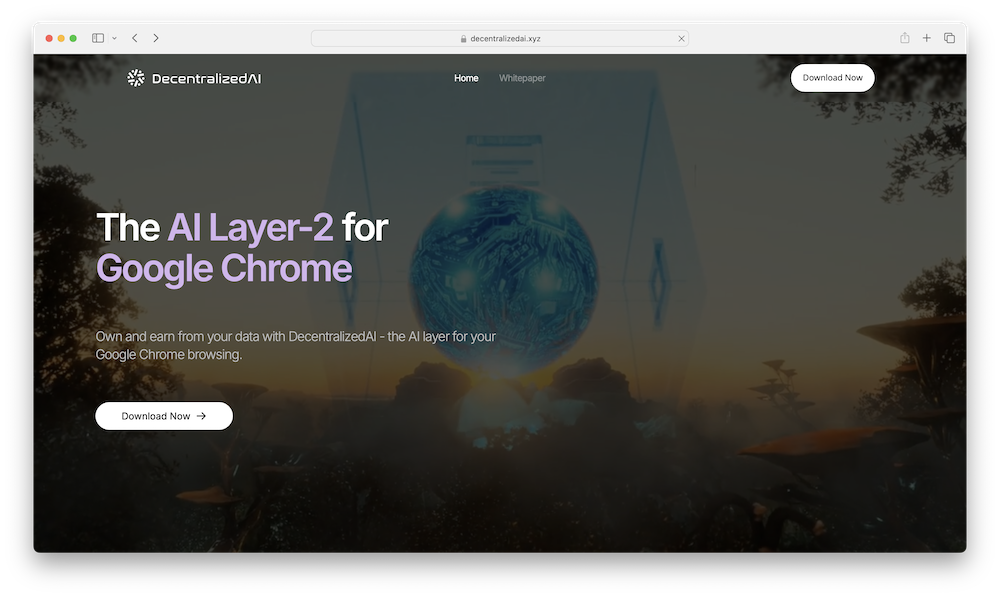Go forward with the right arrow
1000x597 pixels.
156,38
